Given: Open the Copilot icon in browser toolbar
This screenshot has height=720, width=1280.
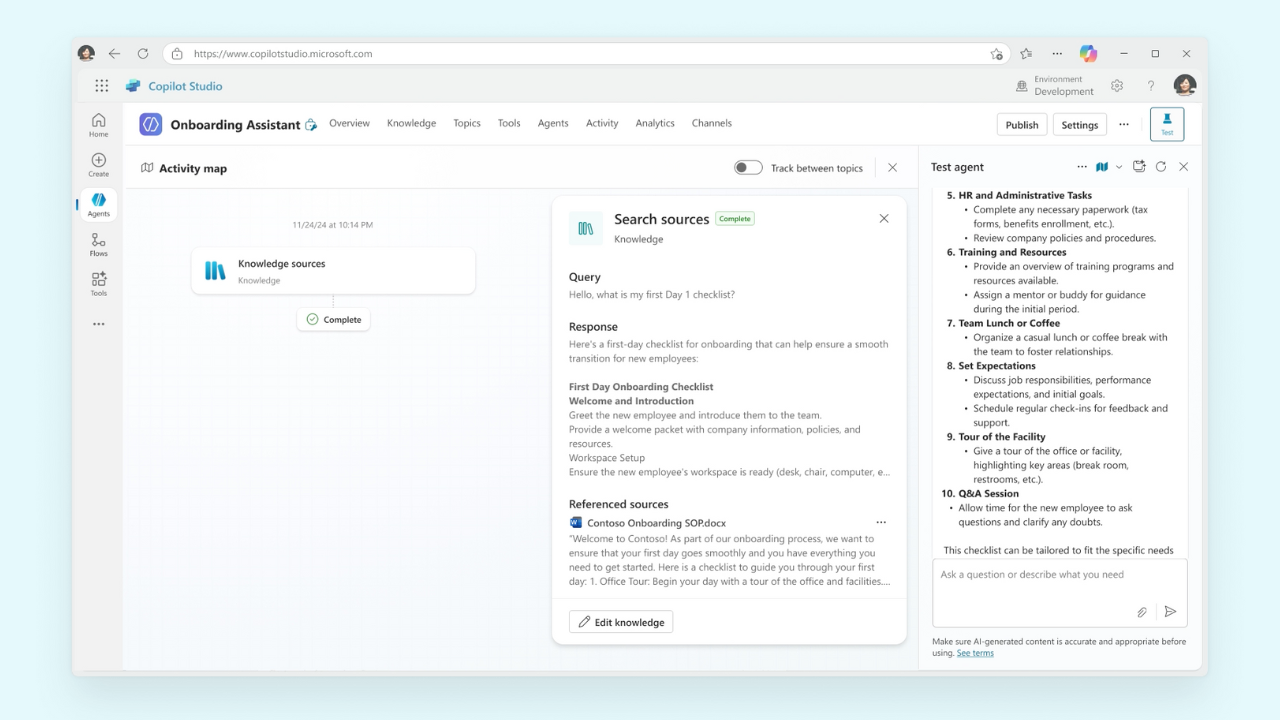Looking at the screenshot, I should [x=1088, y=54].
